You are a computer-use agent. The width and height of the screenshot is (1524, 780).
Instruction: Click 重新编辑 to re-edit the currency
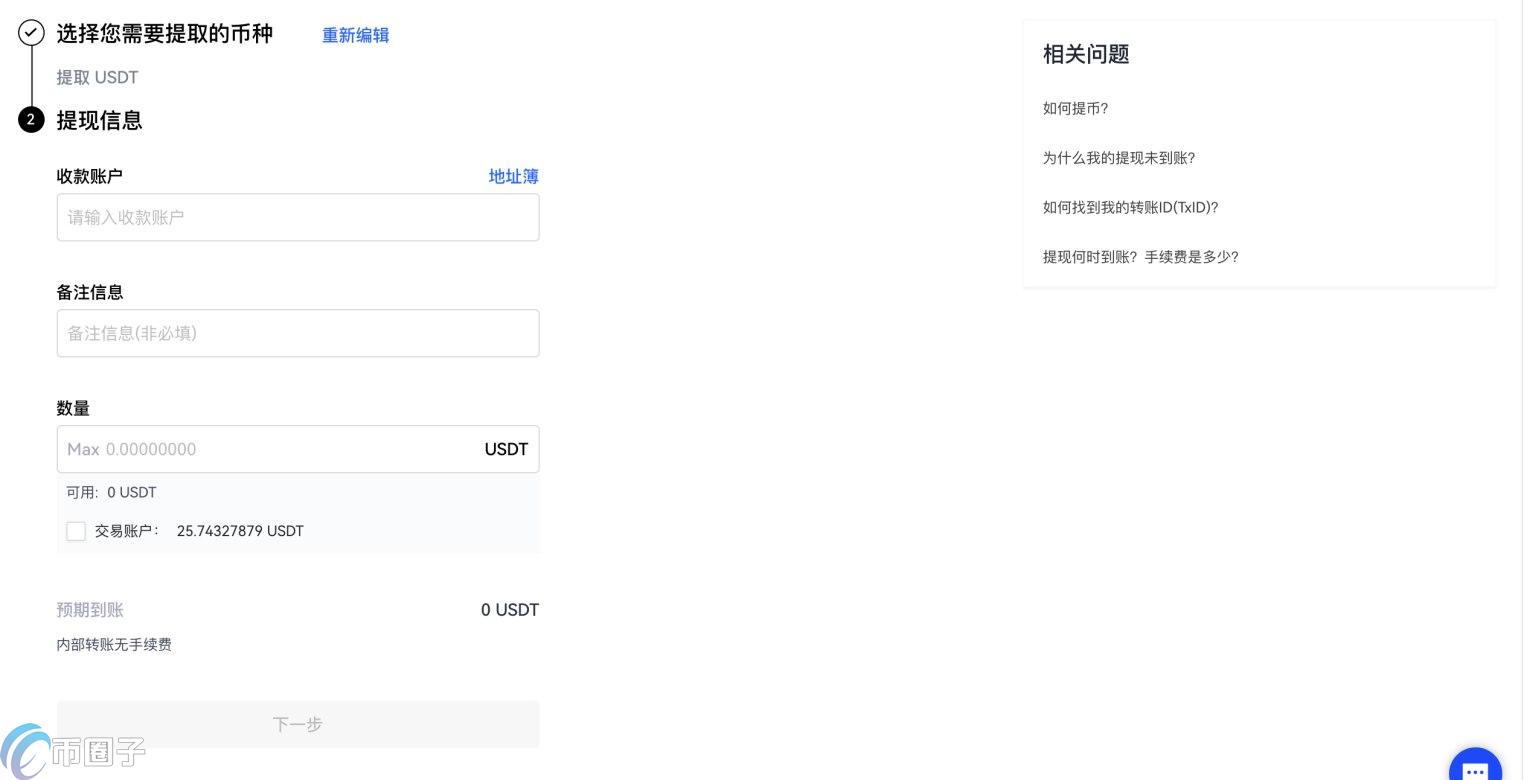tap(355, 35)
